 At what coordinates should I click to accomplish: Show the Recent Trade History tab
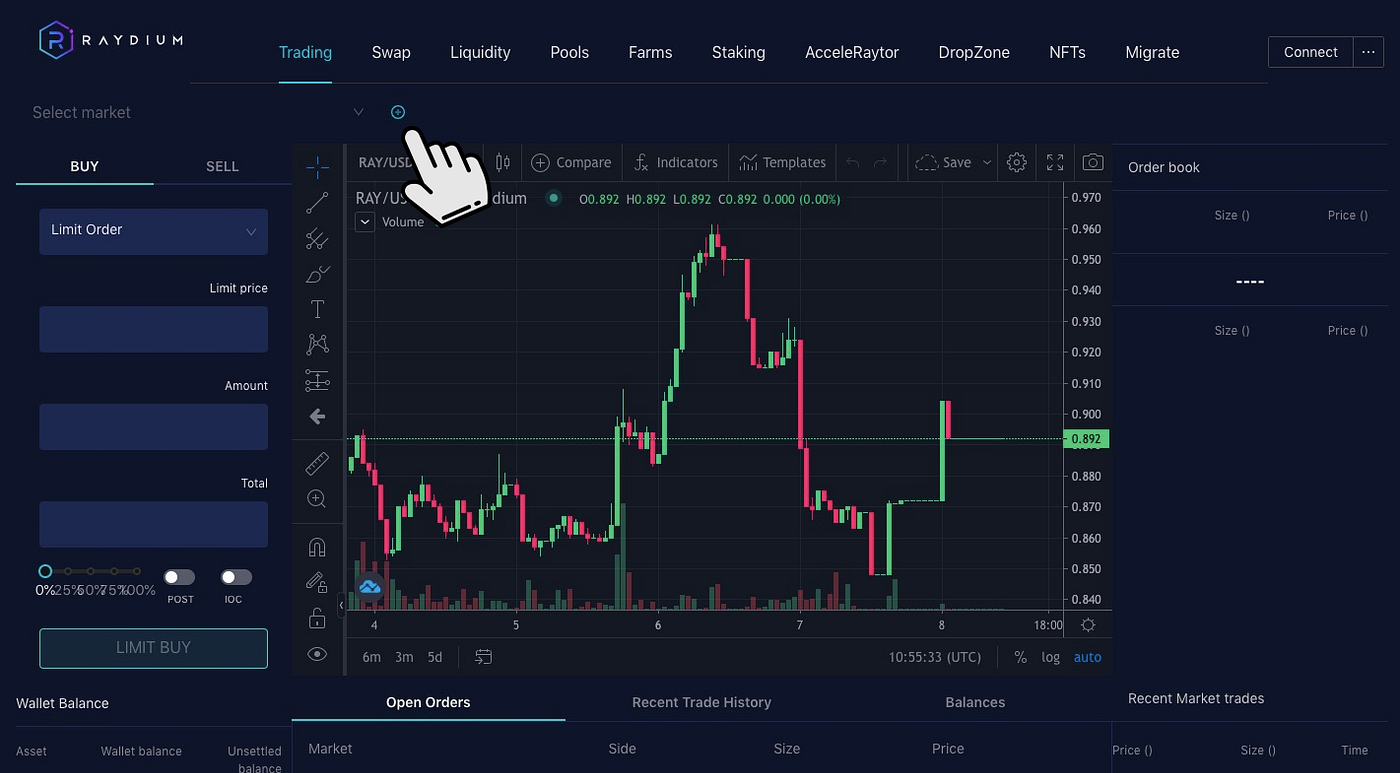point(702,702)
